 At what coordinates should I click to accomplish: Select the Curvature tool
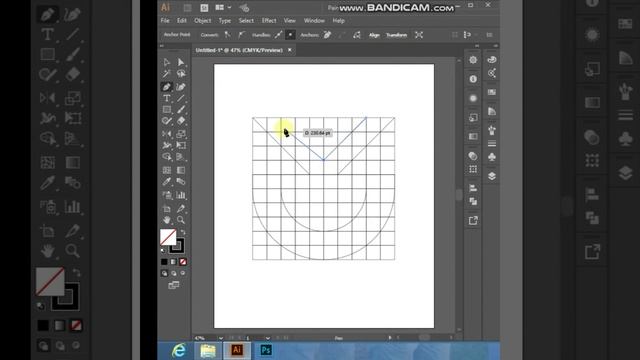point(181,87)
